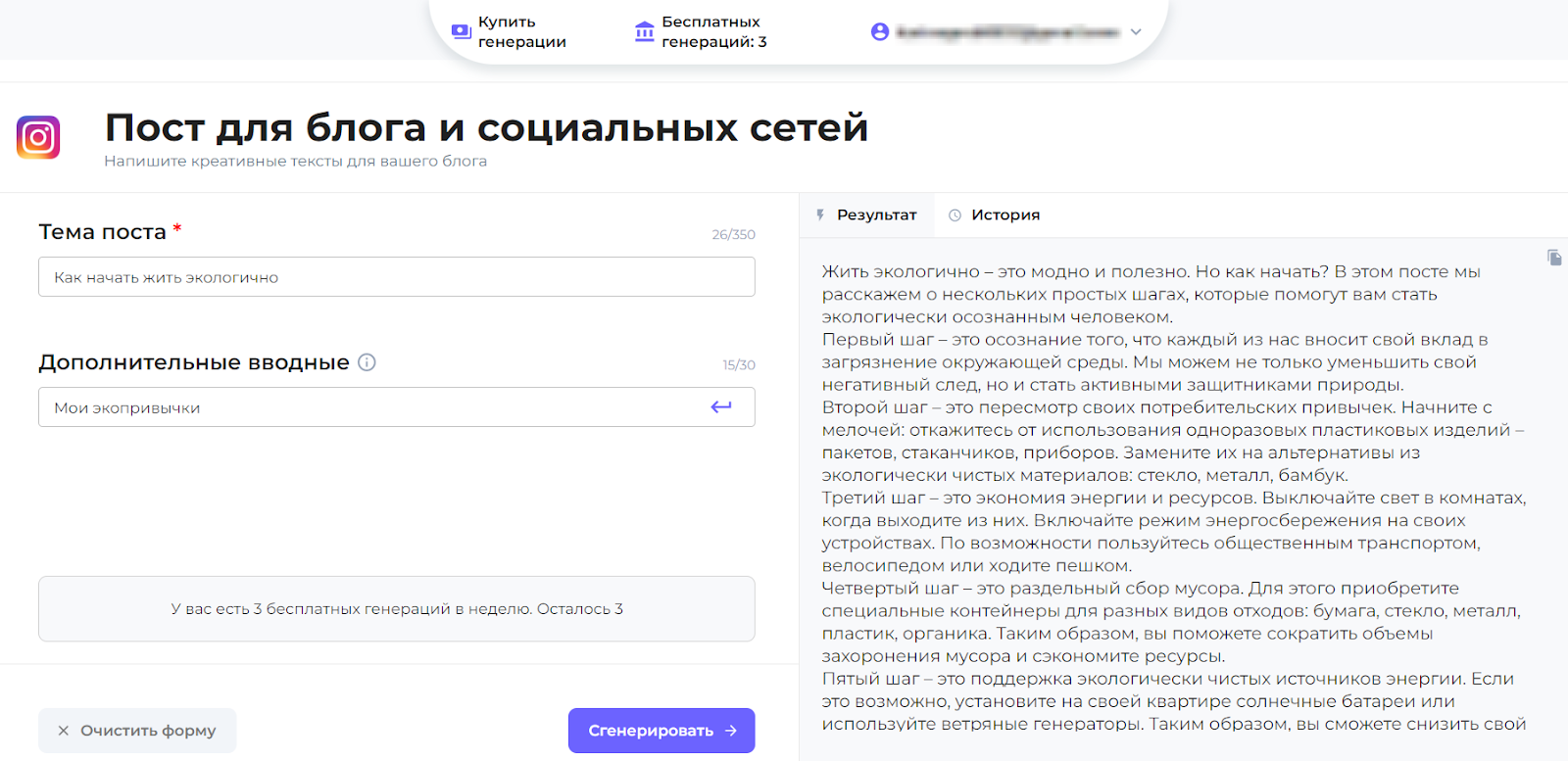This screenshot has width=1568, height=761.
Task: Click result paragraph starting Четвертый шаг
Action: 1171,622
